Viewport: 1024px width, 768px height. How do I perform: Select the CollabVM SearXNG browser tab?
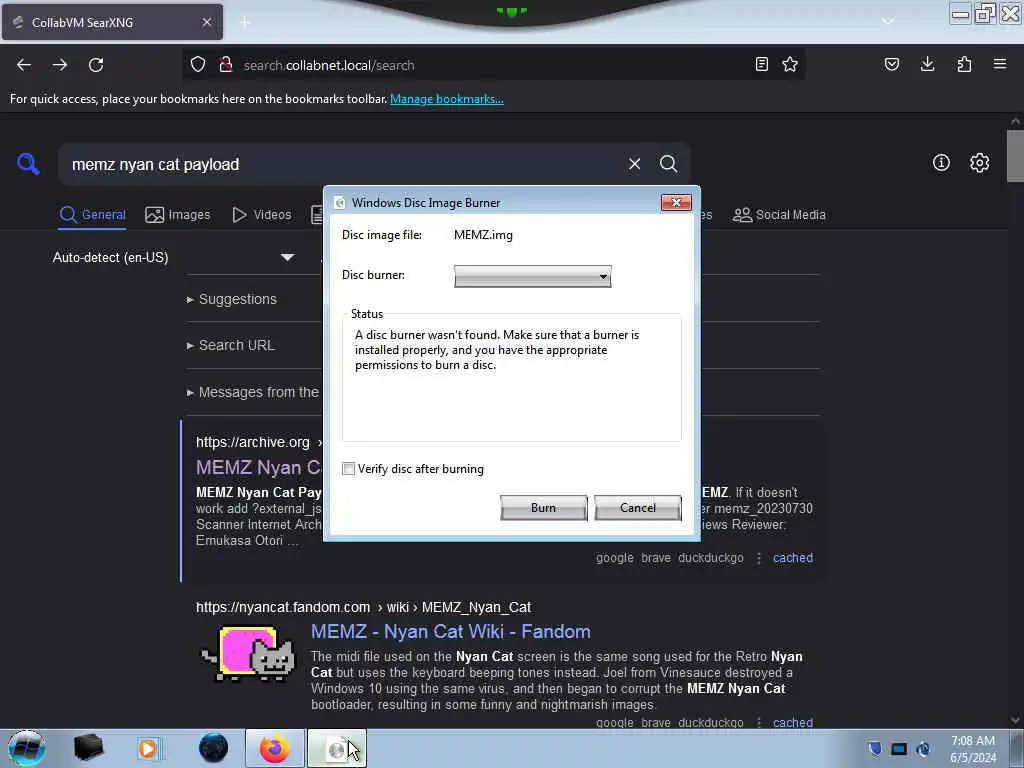[112, 22]
